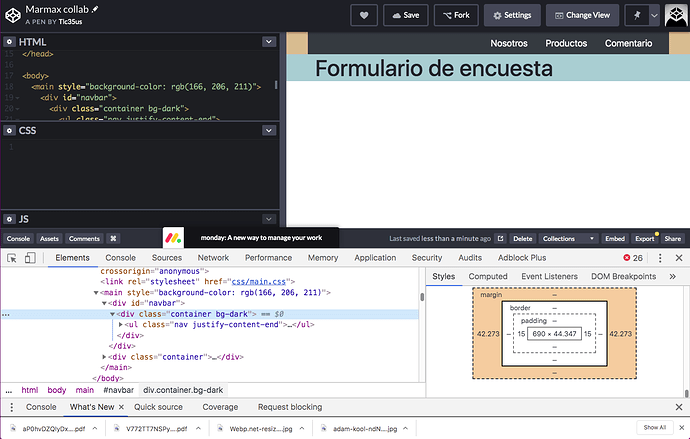Click the Fork button

457,16
